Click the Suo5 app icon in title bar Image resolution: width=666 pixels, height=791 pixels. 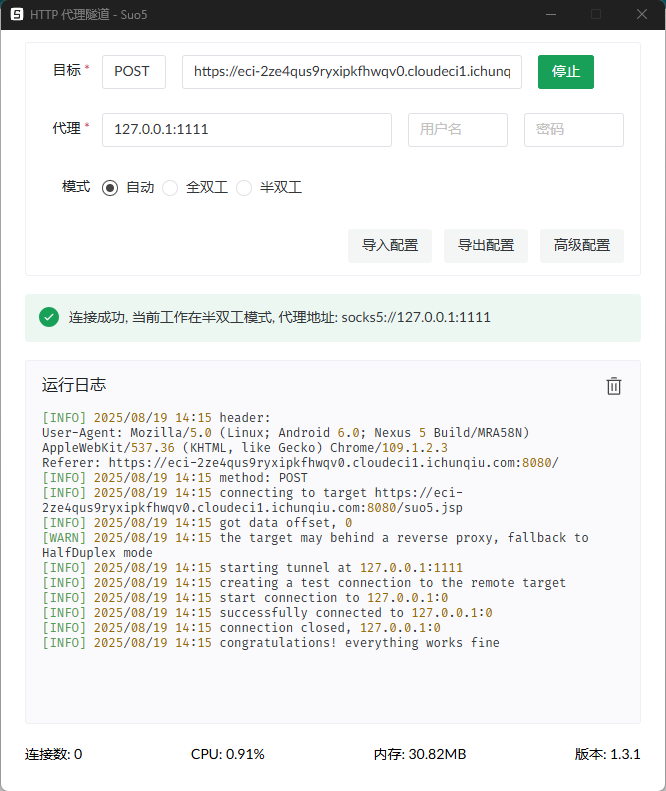coord(17,14)
